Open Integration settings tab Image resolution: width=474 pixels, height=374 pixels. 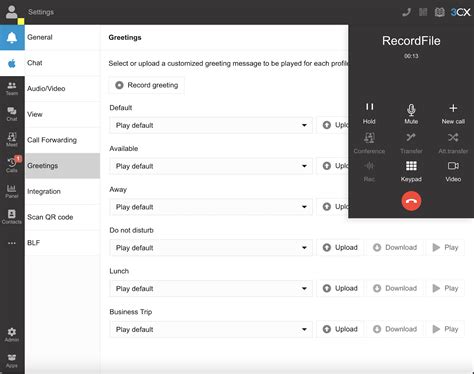(63, 191)
